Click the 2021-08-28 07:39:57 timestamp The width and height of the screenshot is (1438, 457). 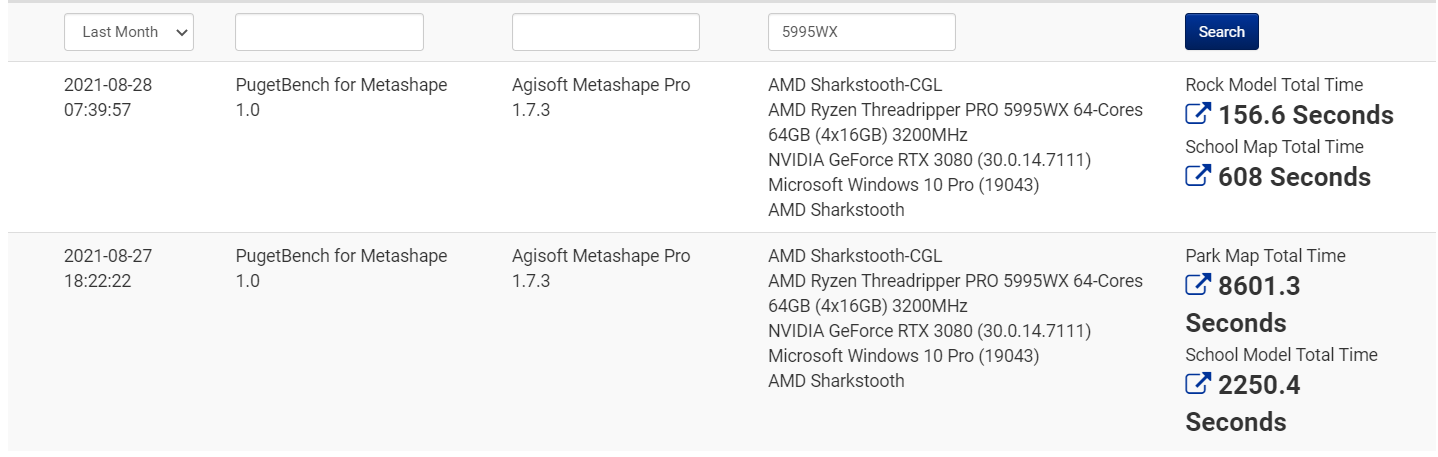pyautogui.click(x=108, y=97)
